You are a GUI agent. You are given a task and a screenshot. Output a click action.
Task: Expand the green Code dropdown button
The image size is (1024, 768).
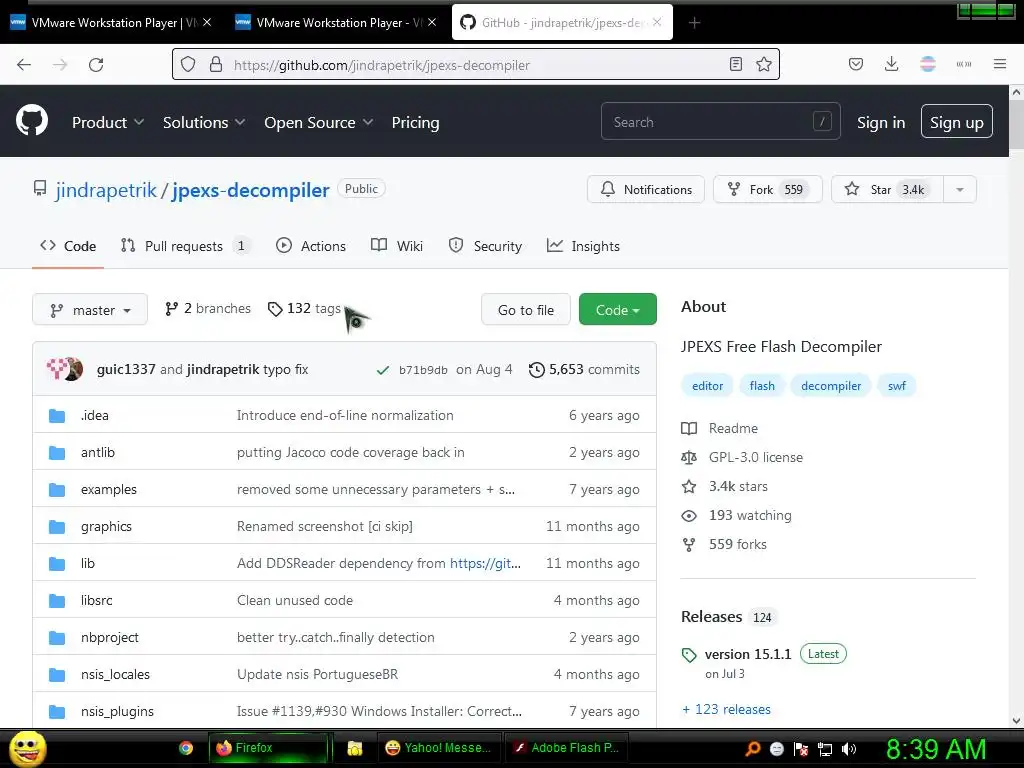click(617, 310)
